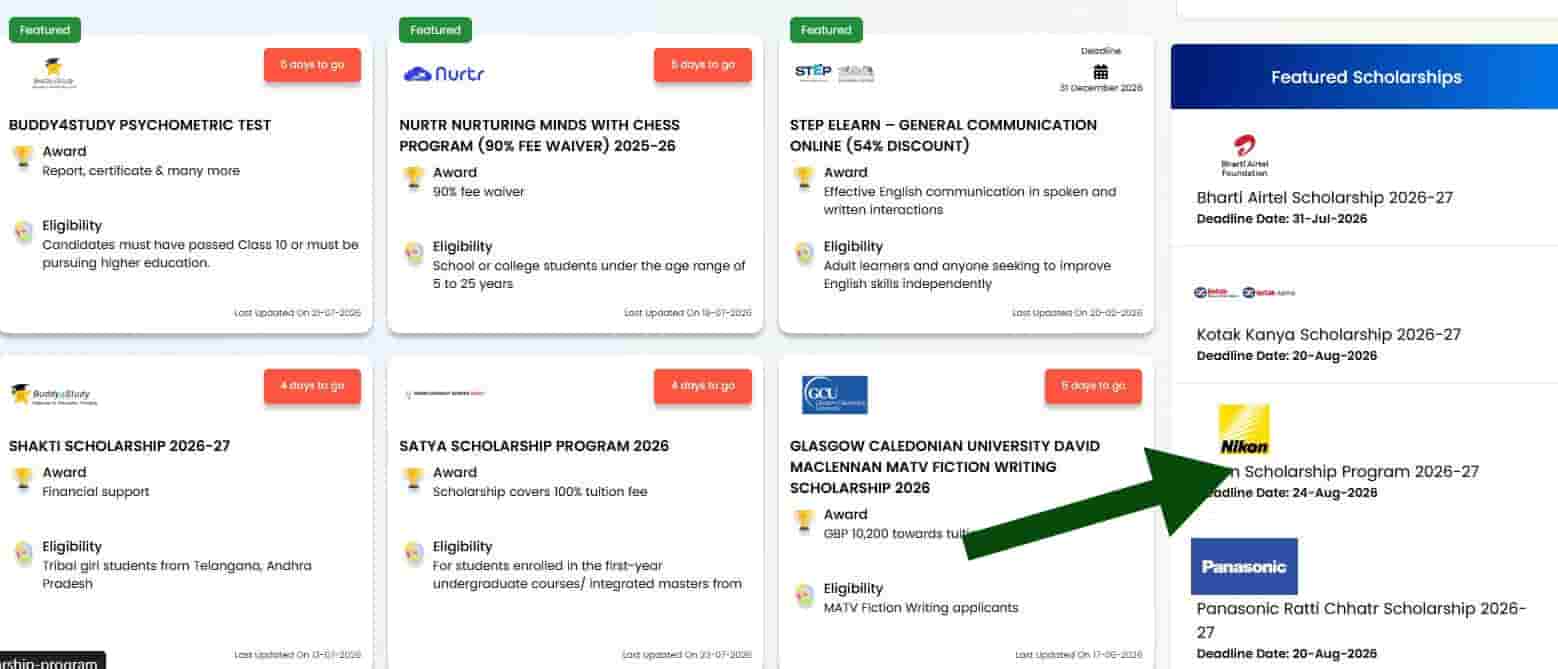Click Eligibility icon on Buddy4Study Psychometric card

pyautogui.click(x=23, y=232)
